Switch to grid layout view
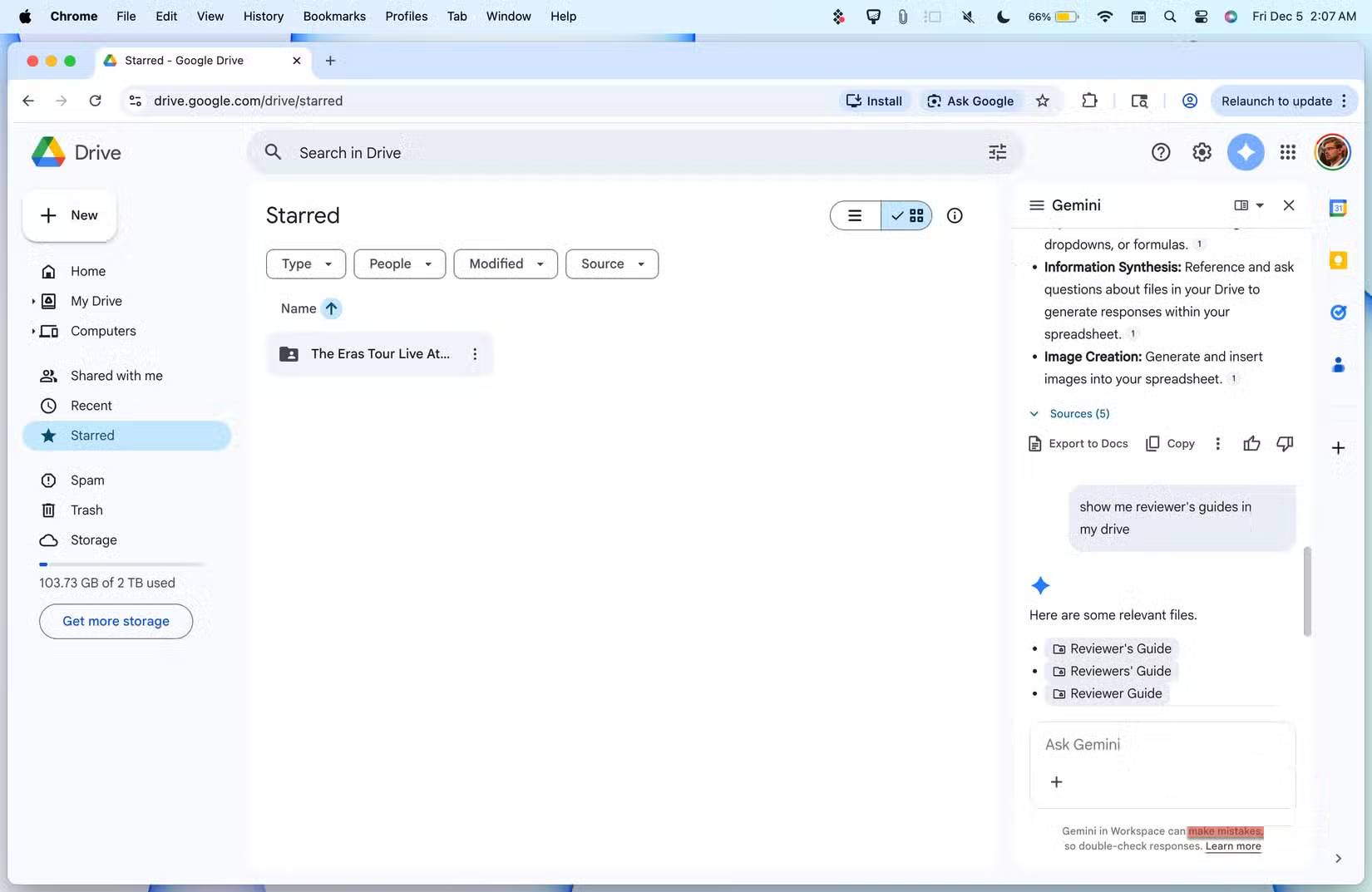Screen dimensions: 1372x892 906,215
